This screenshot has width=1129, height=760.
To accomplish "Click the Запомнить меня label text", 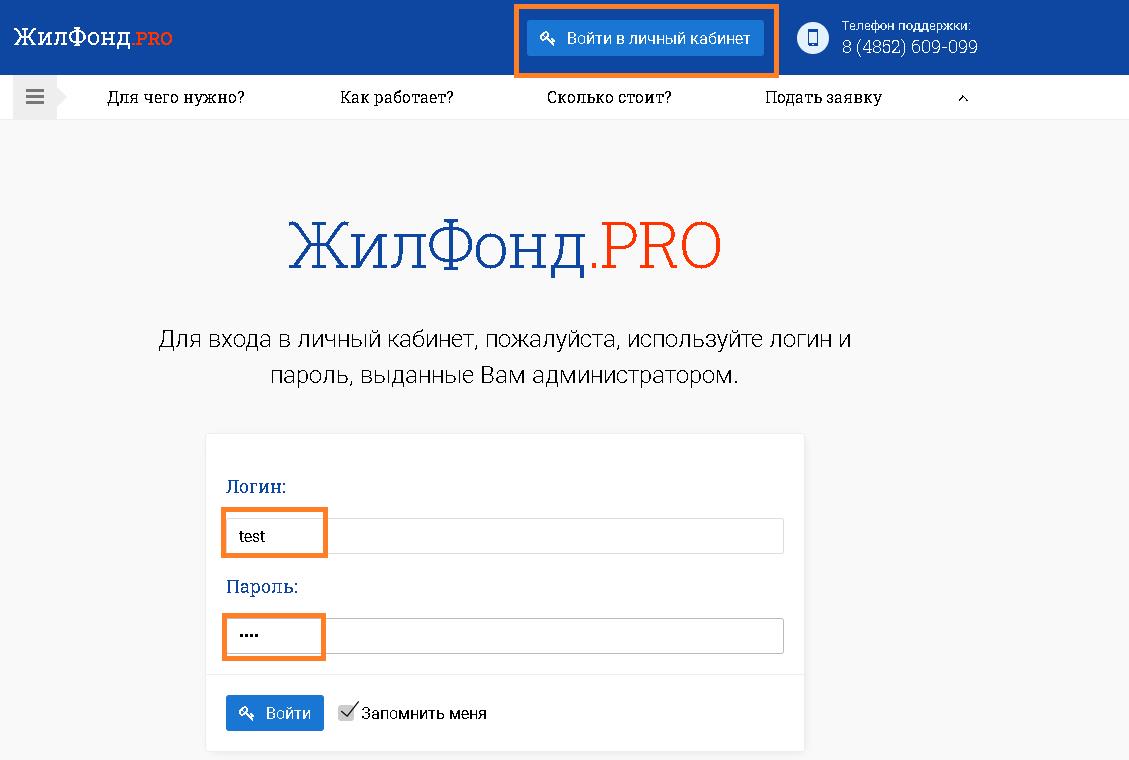I will pos(424,714).
